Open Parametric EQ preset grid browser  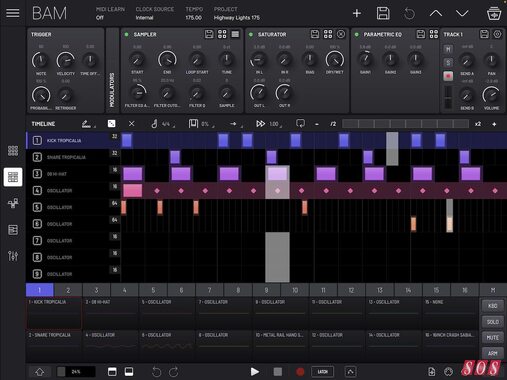click(x=434, y=34)
